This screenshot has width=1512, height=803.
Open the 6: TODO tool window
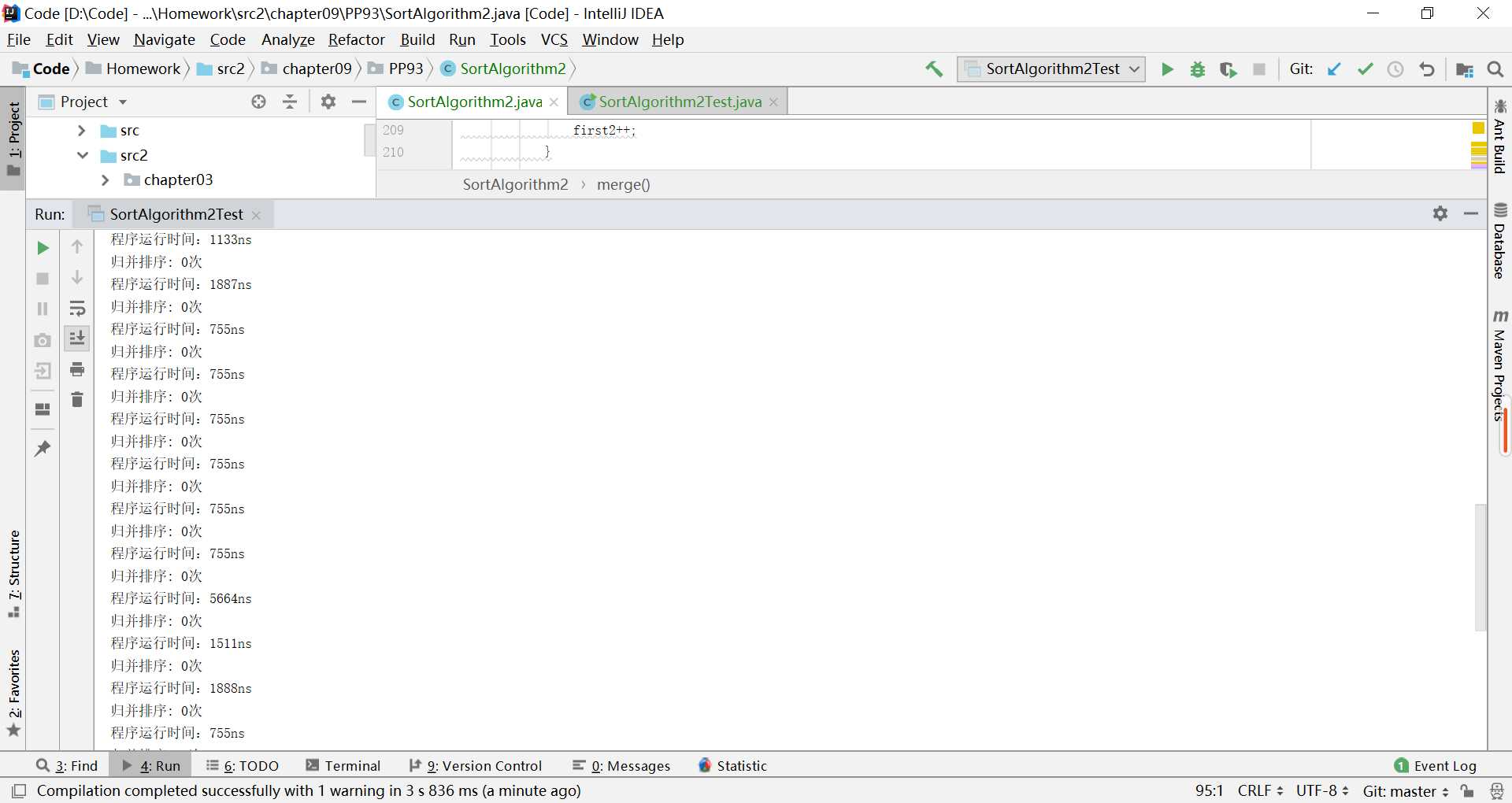point(243,765)
